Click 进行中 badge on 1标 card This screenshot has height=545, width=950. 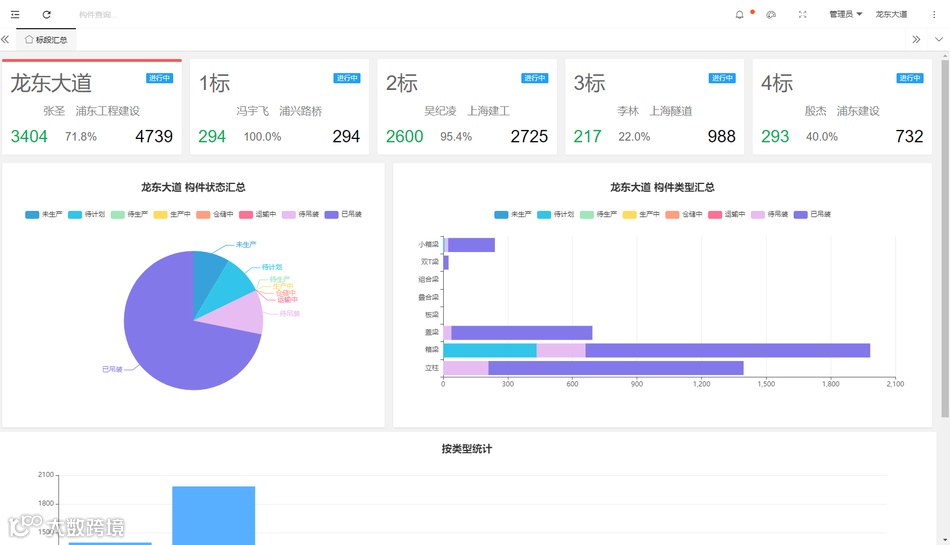point(347,78)
